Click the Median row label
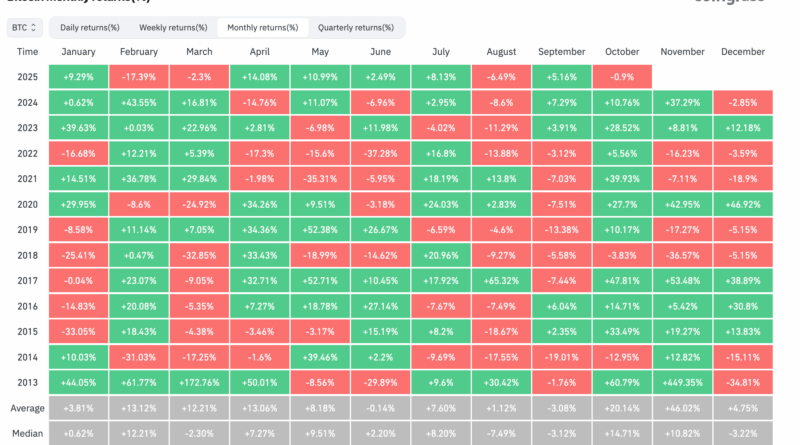Viewport: 800px width, 445px height. pos(28,434)
